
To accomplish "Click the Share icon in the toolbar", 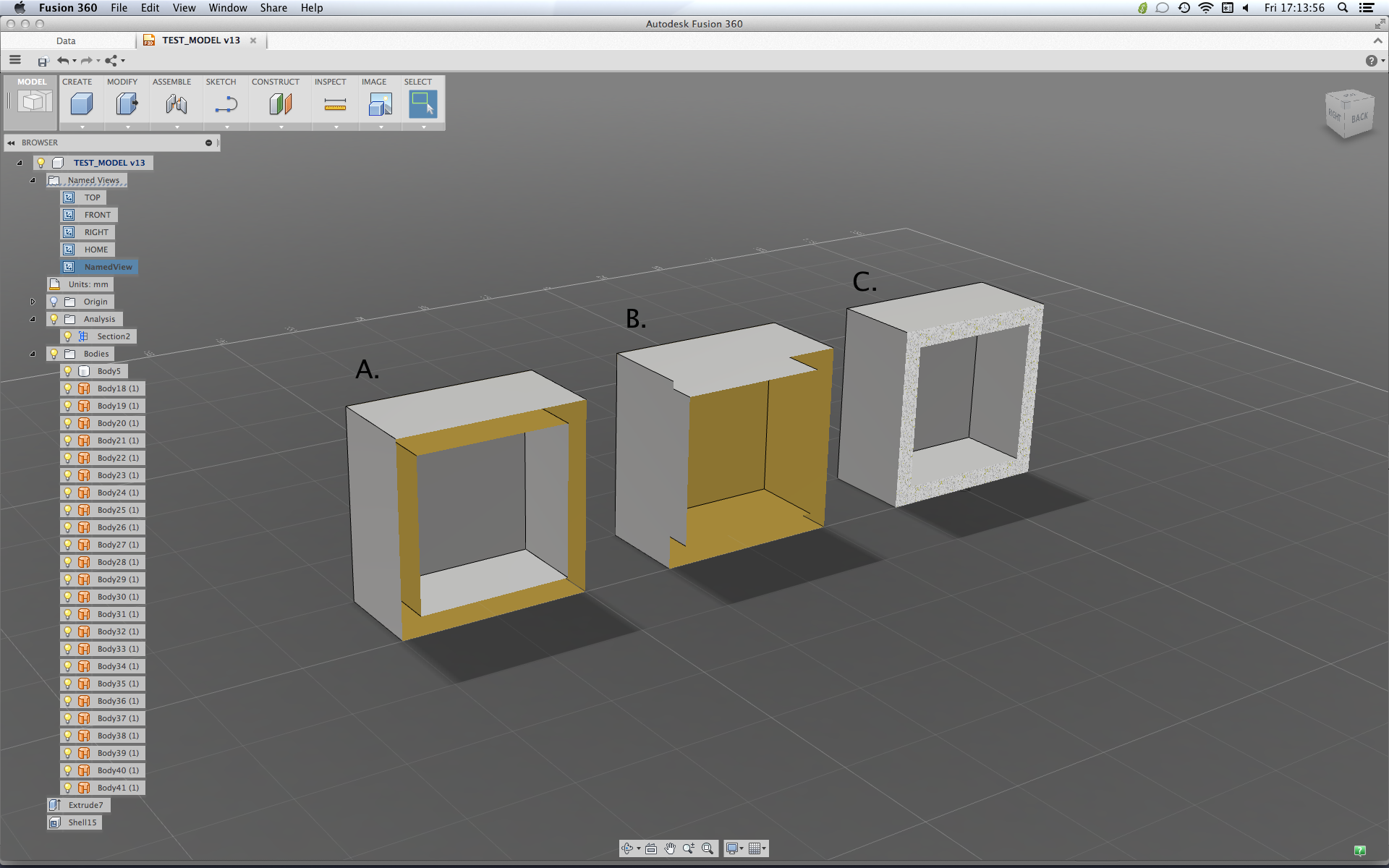I will [111, 61].
